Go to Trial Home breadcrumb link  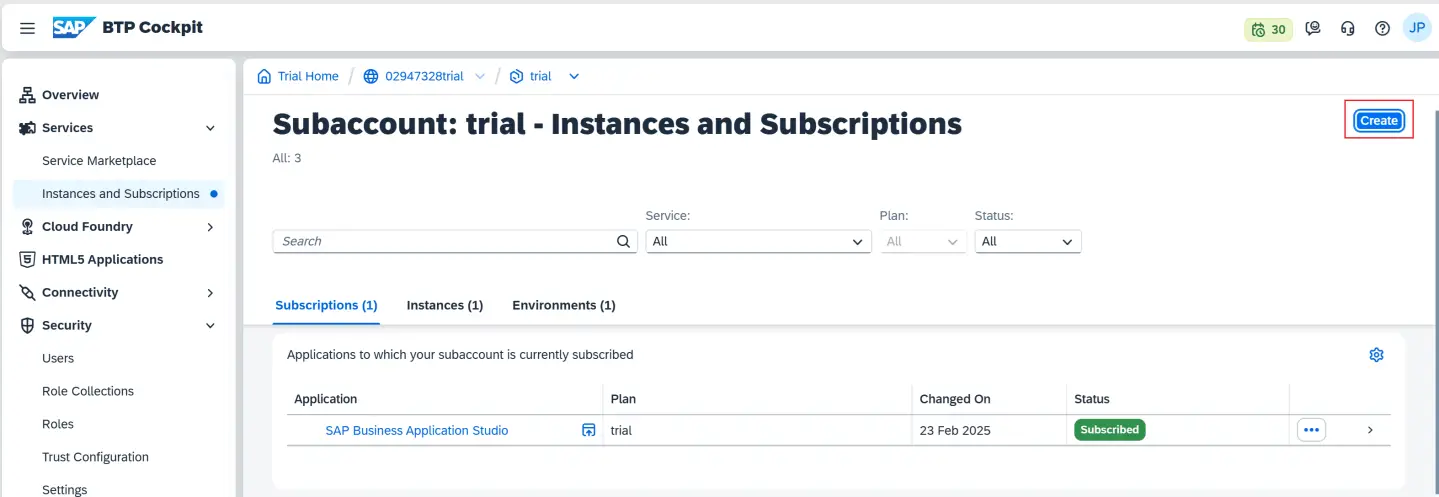coord(308,76)
